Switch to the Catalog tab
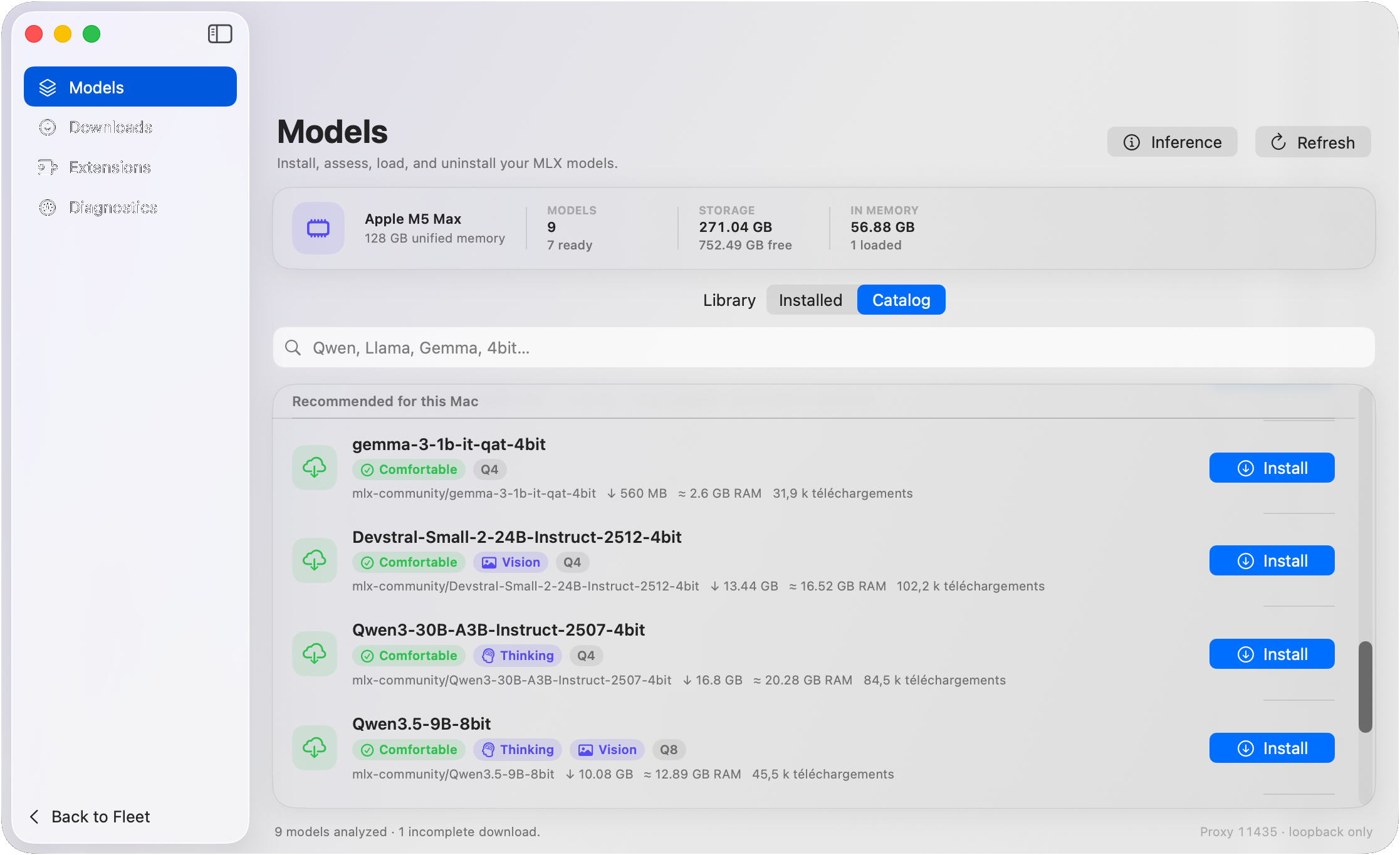This screenshot has height=855, width=1400. 901,300
